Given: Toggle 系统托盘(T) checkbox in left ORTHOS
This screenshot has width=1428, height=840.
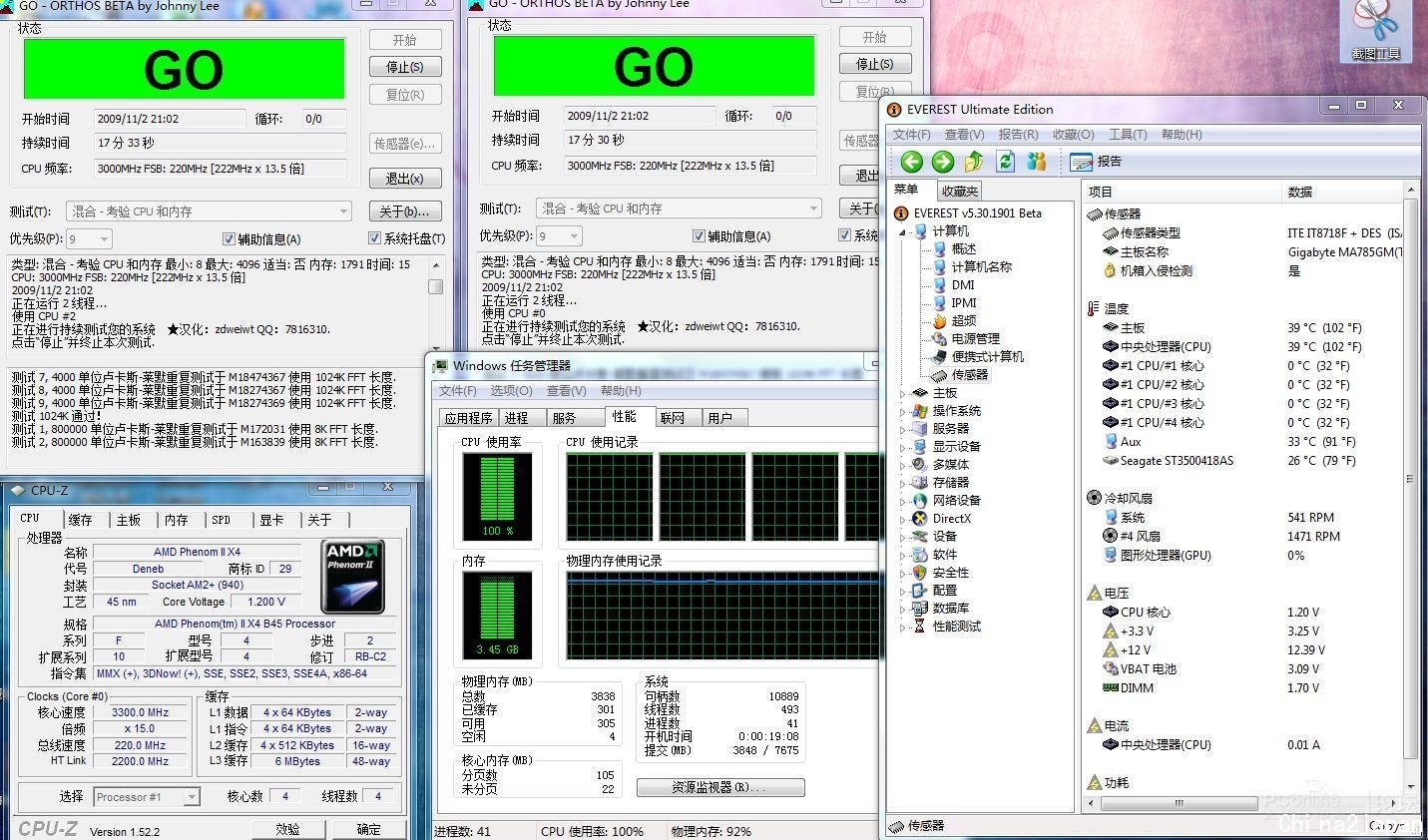Looking at the screenshot, I should click(374, 238).
